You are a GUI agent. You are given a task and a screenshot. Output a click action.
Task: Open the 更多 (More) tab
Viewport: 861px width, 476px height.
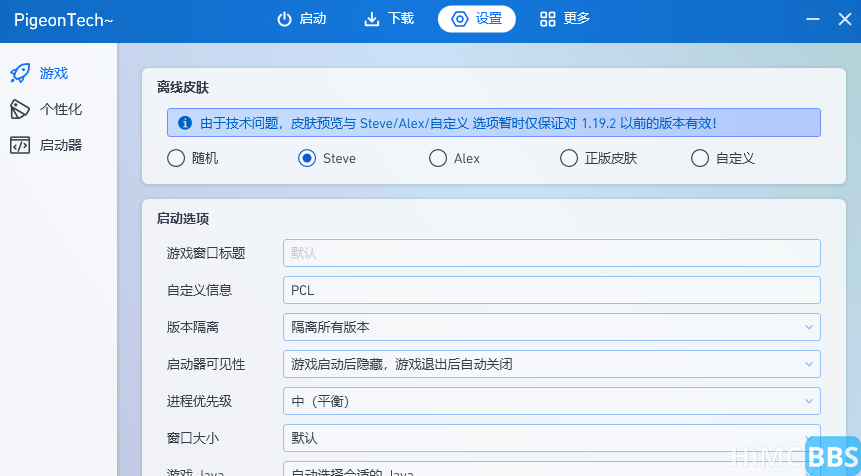point(564,19)
